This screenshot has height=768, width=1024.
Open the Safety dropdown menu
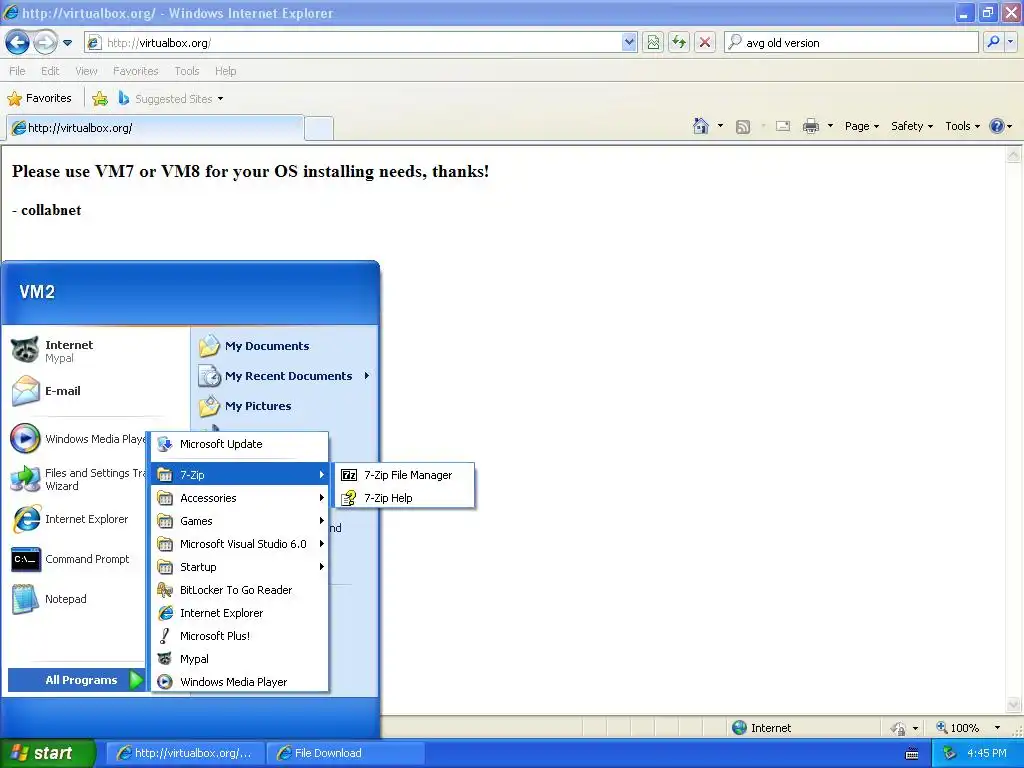[912, 126]
